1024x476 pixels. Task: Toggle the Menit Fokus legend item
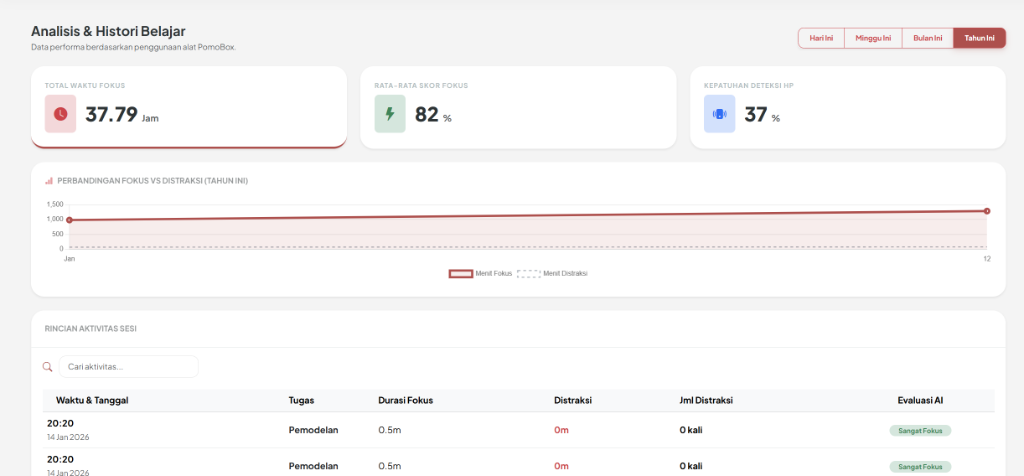coord(480,274)
